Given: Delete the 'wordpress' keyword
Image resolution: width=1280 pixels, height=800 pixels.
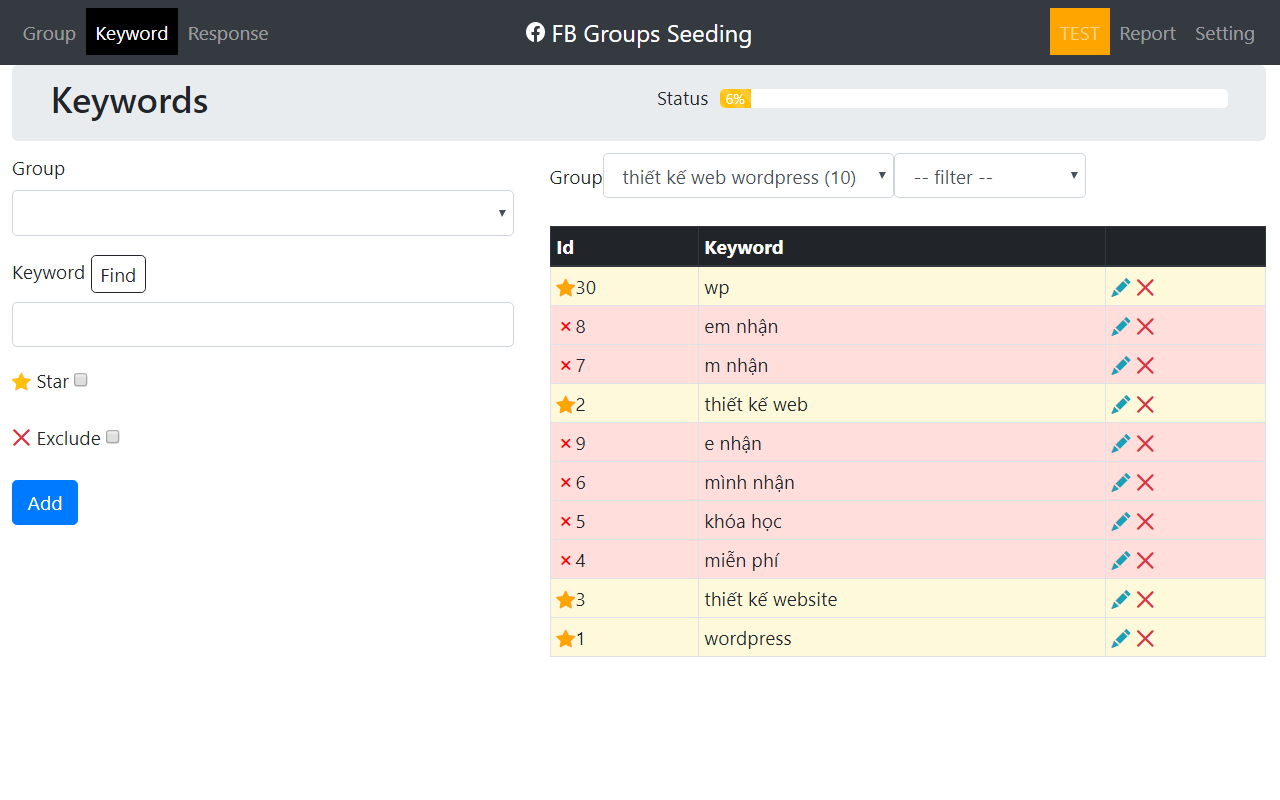Looking at the screenshot, I should coord(1146,638).
